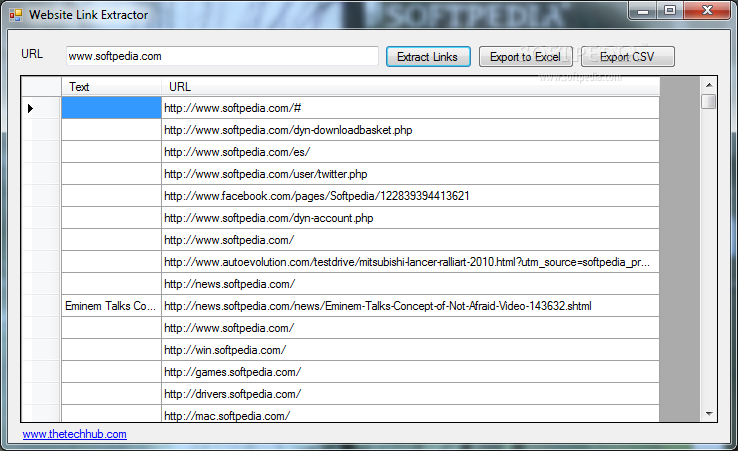Click the Website Link Extractor app icon
This screenshot has width=738, height=451.
[16, 15]
